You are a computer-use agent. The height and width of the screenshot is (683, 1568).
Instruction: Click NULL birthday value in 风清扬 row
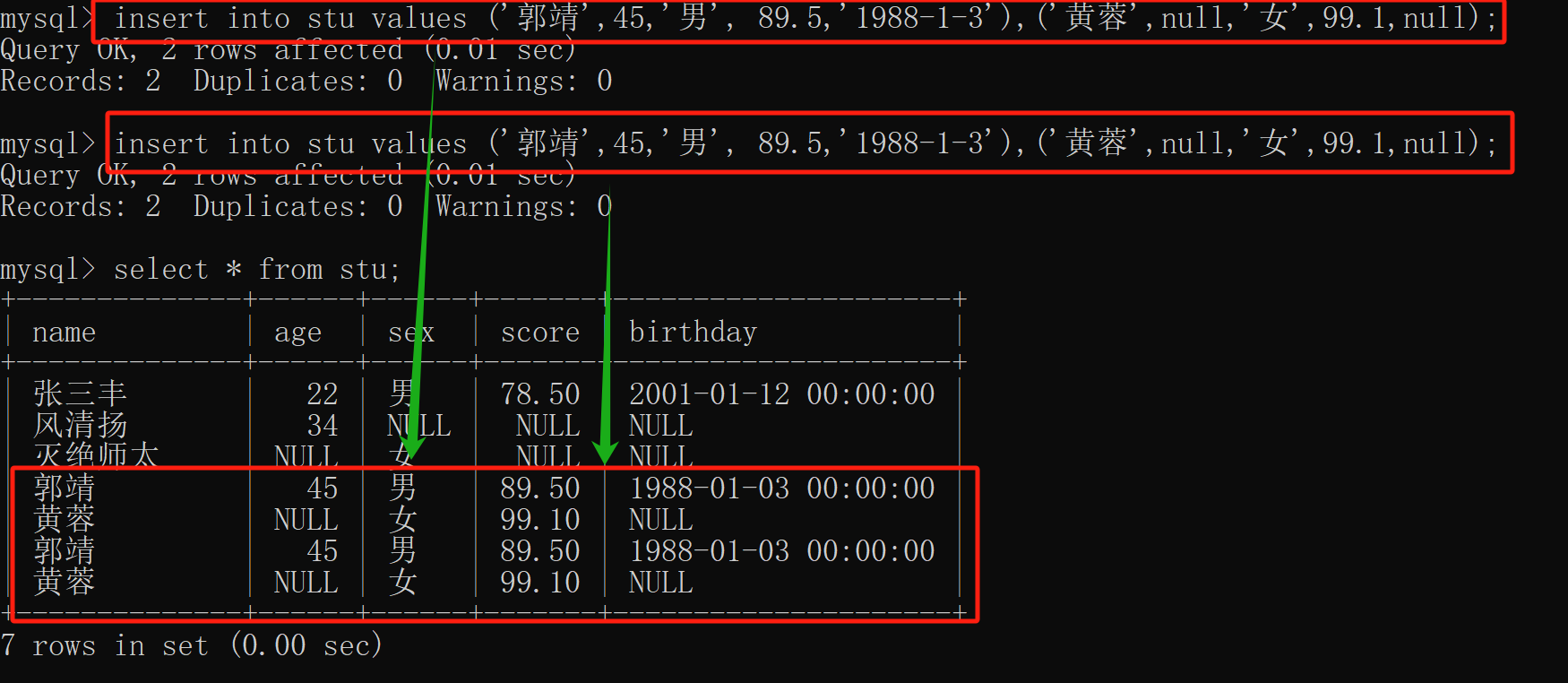click(660, 425)
